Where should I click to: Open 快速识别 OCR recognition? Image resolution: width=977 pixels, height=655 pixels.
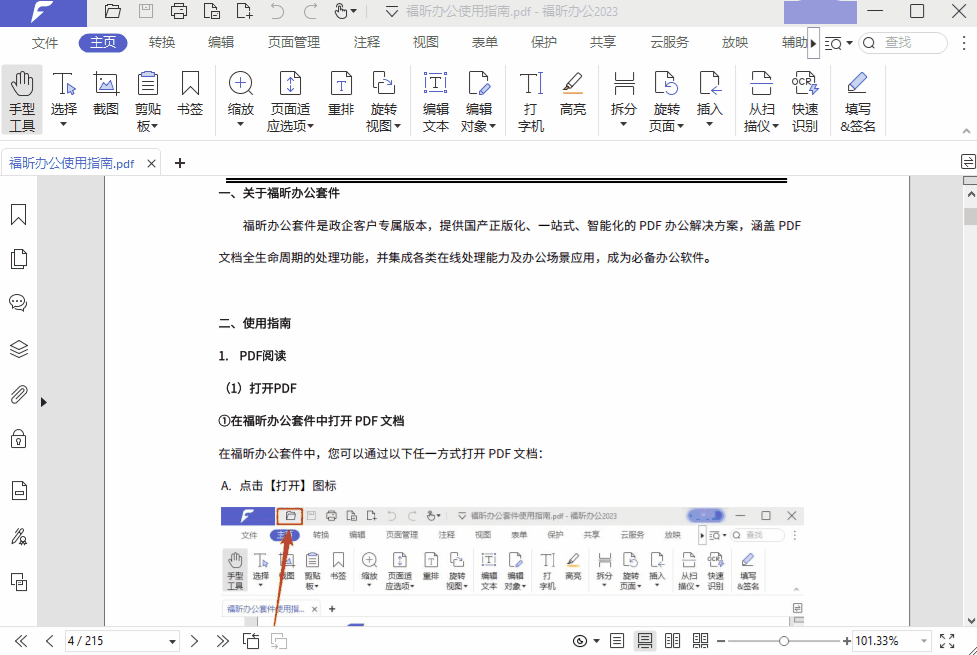tap(805, 97)
